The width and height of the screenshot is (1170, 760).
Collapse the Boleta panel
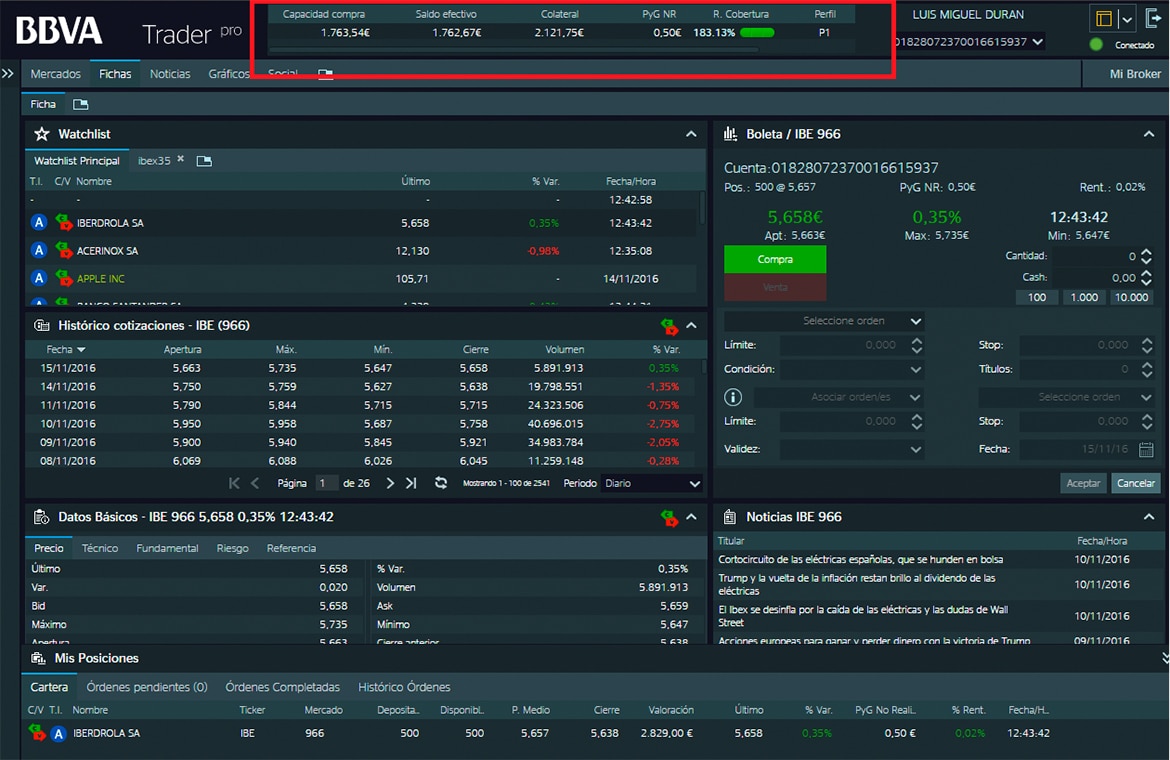[1149, 134]
